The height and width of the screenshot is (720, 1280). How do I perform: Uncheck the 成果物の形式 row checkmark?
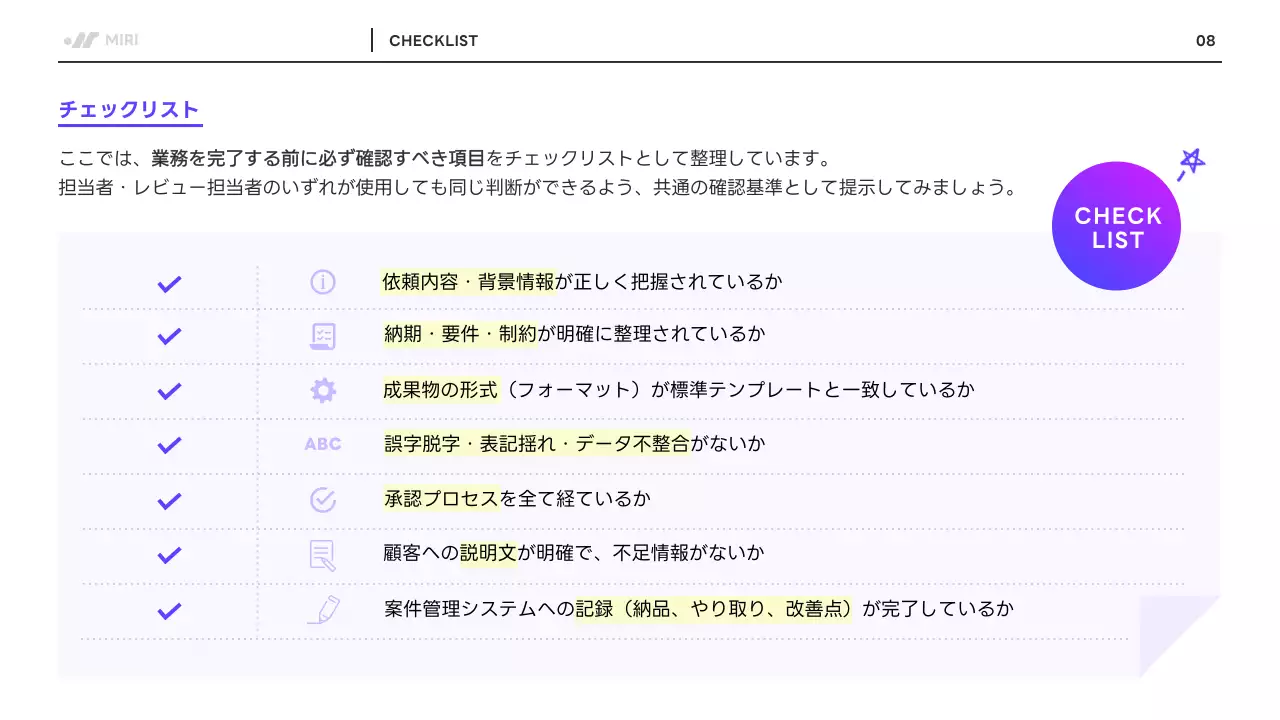click(x=169, y=390)
